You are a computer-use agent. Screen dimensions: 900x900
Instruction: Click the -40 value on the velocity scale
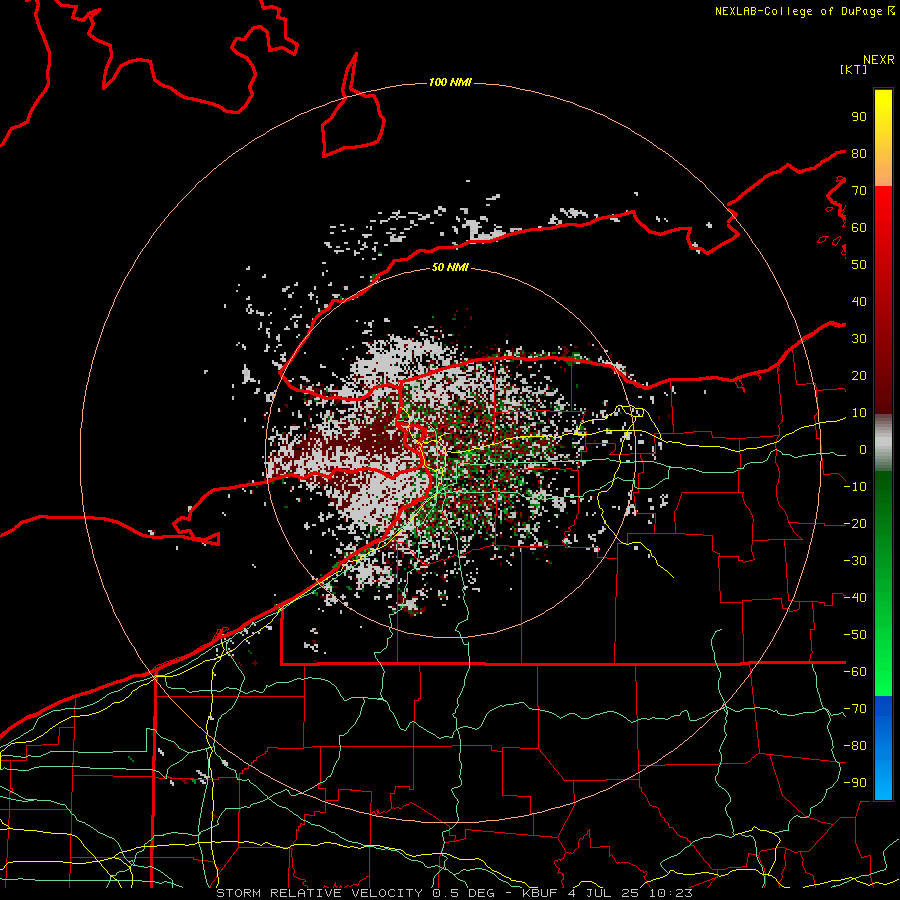tap(855, 598)
